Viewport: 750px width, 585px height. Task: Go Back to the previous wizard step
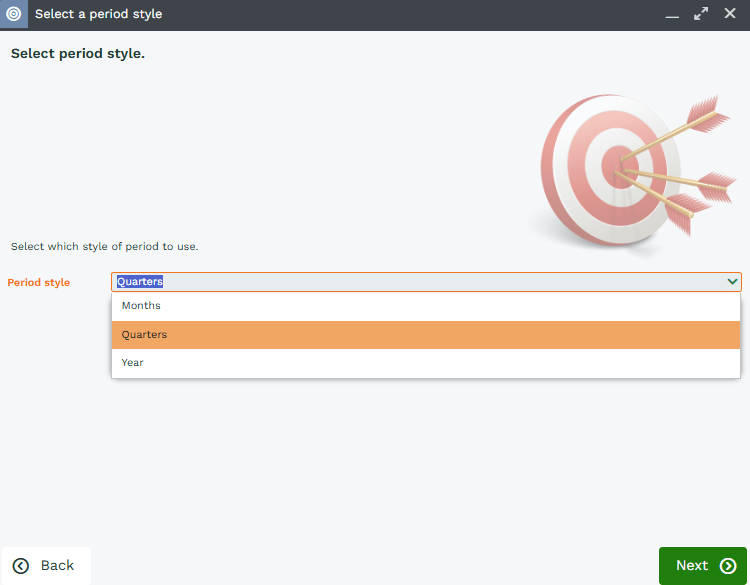[46, 566]
